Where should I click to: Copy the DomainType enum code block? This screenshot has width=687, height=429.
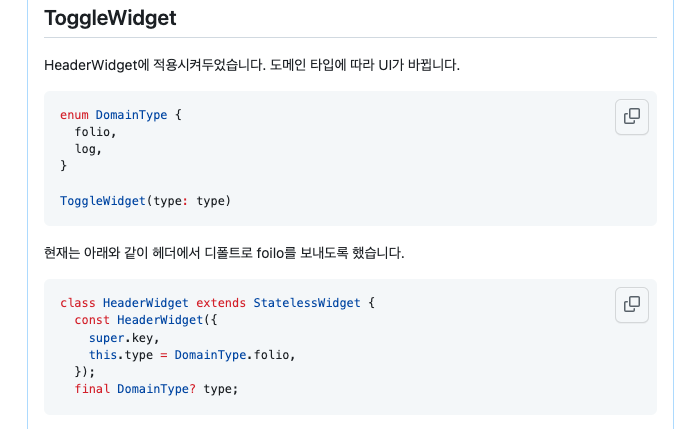tap(631, 117)
